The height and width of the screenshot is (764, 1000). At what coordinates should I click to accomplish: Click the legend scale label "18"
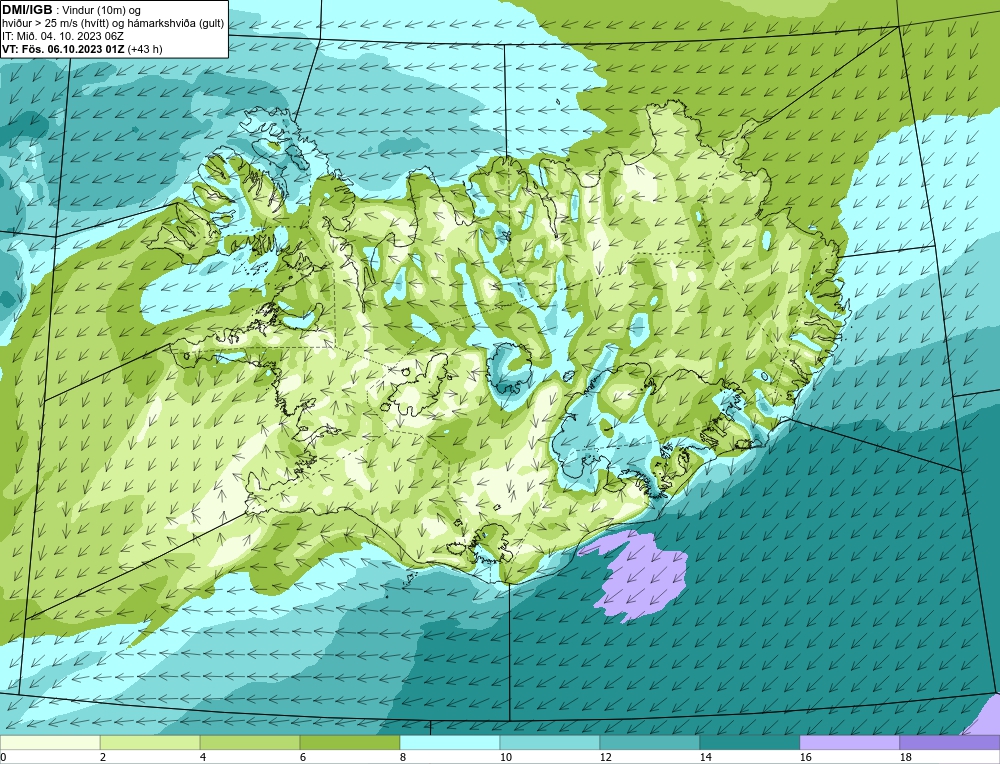[x=905, y=757]
